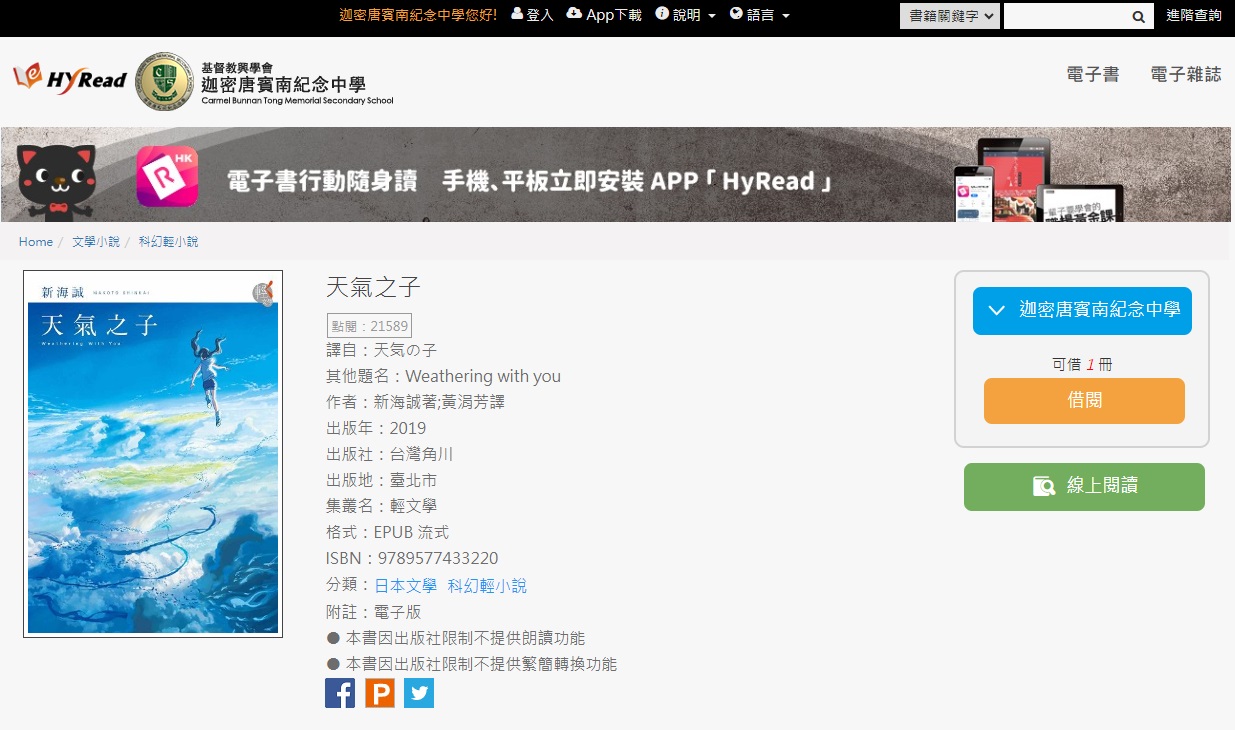Screen dimensions: 1235x730
Task: Click the 格式：EPUB 流式 line
Action: (x=388, y=532)
